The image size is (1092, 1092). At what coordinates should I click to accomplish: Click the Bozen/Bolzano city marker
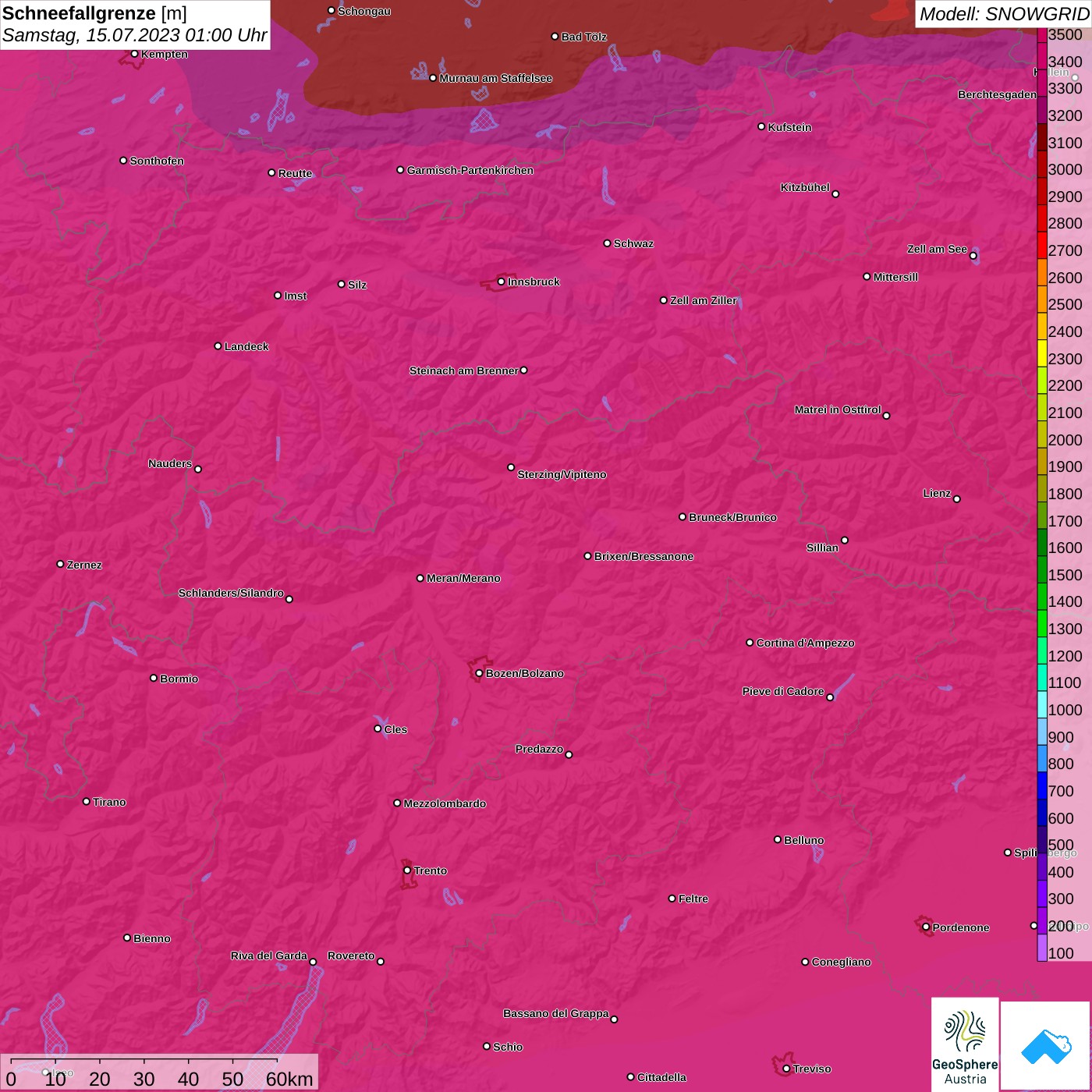coord(479,673)
